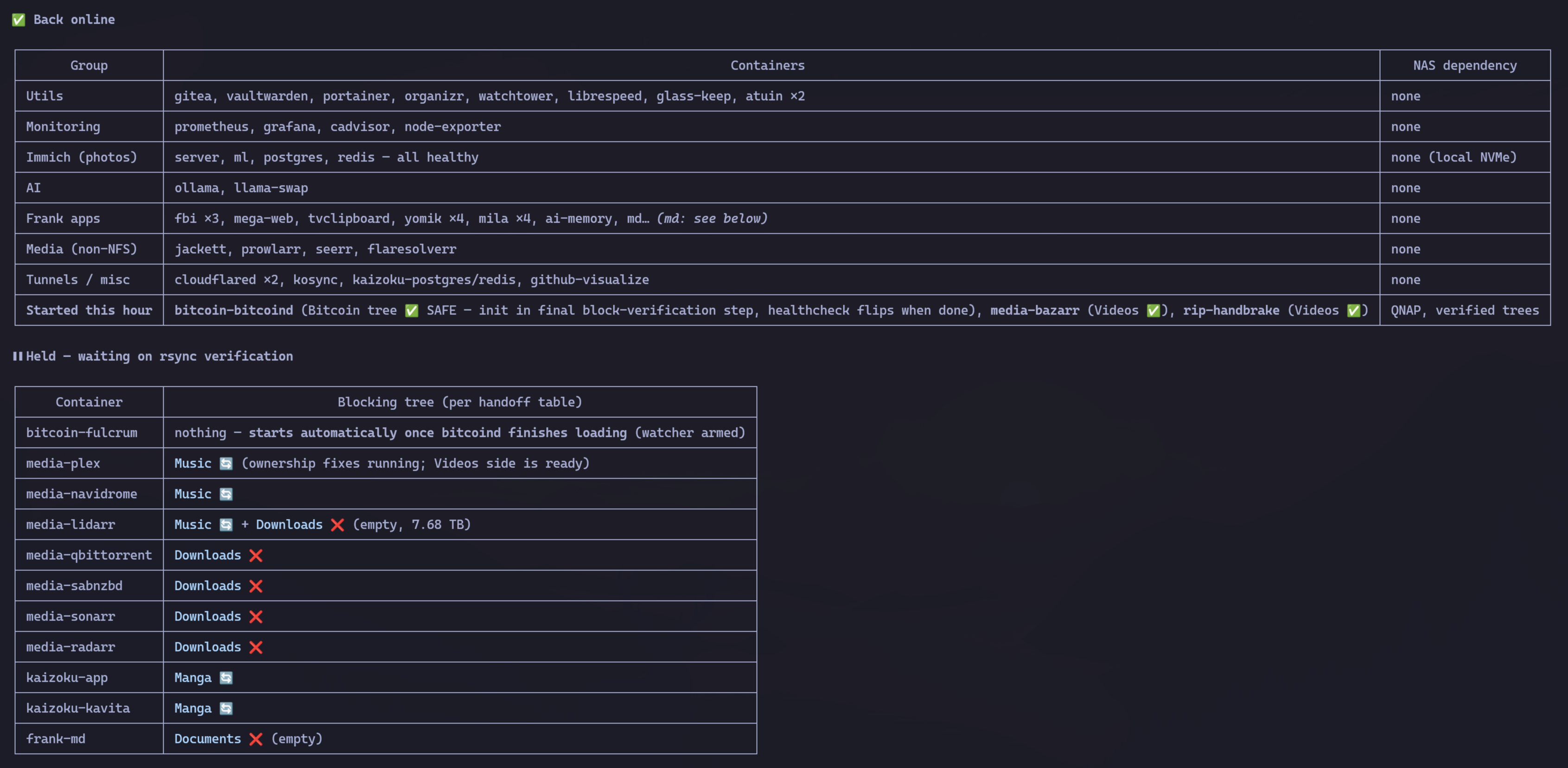1568x768 pixels.
Task: Click the pause icon before Held heading
Action: tap(18, 356)
